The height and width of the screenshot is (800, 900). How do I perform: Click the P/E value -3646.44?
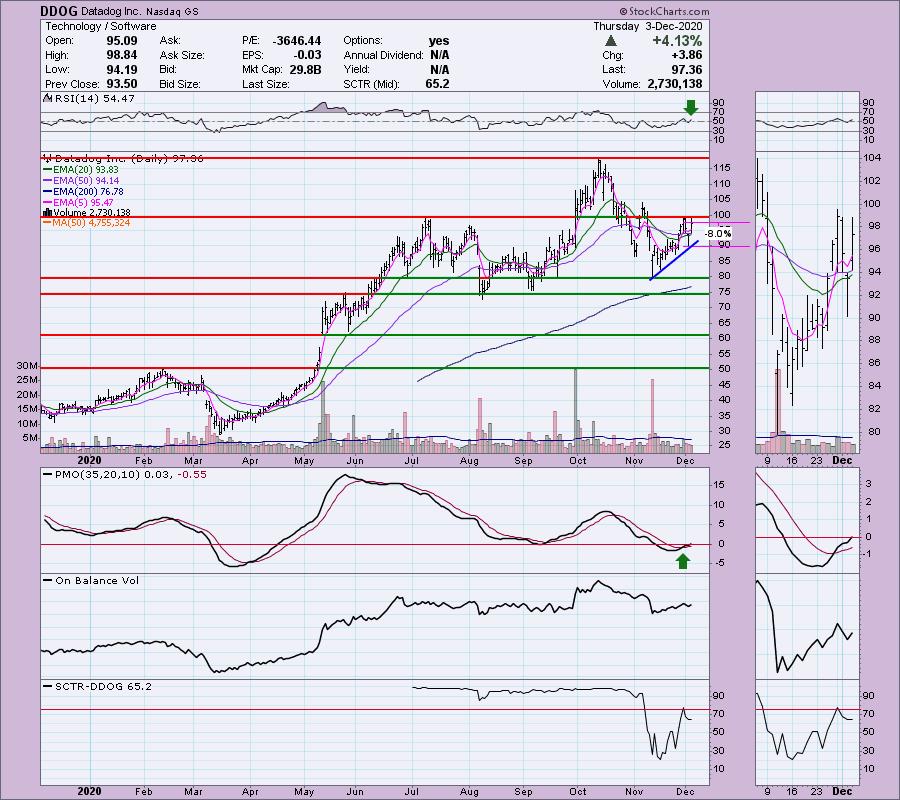pyautogui.click(x=296, y=41)
